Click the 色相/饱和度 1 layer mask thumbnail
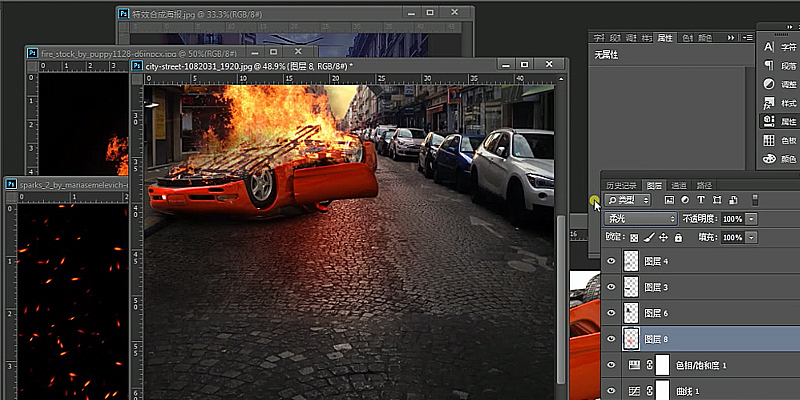The width and height of the screenshot is (800, 400). pos(662,365)
